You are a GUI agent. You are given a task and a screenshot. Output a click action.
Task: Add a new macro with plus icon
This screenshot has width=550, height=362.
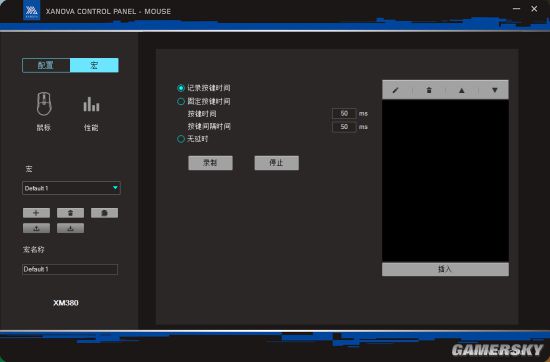coord(36,213)
